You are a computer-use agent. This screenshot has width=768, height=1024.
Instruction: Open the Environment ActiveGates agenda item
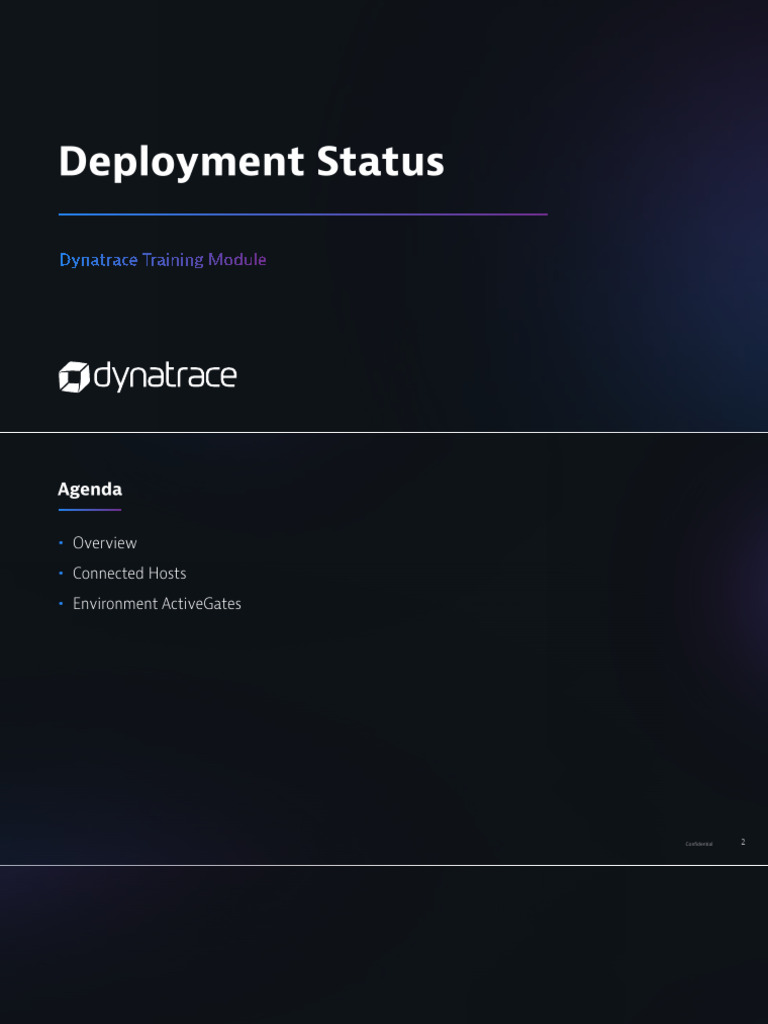click(157, 604)
